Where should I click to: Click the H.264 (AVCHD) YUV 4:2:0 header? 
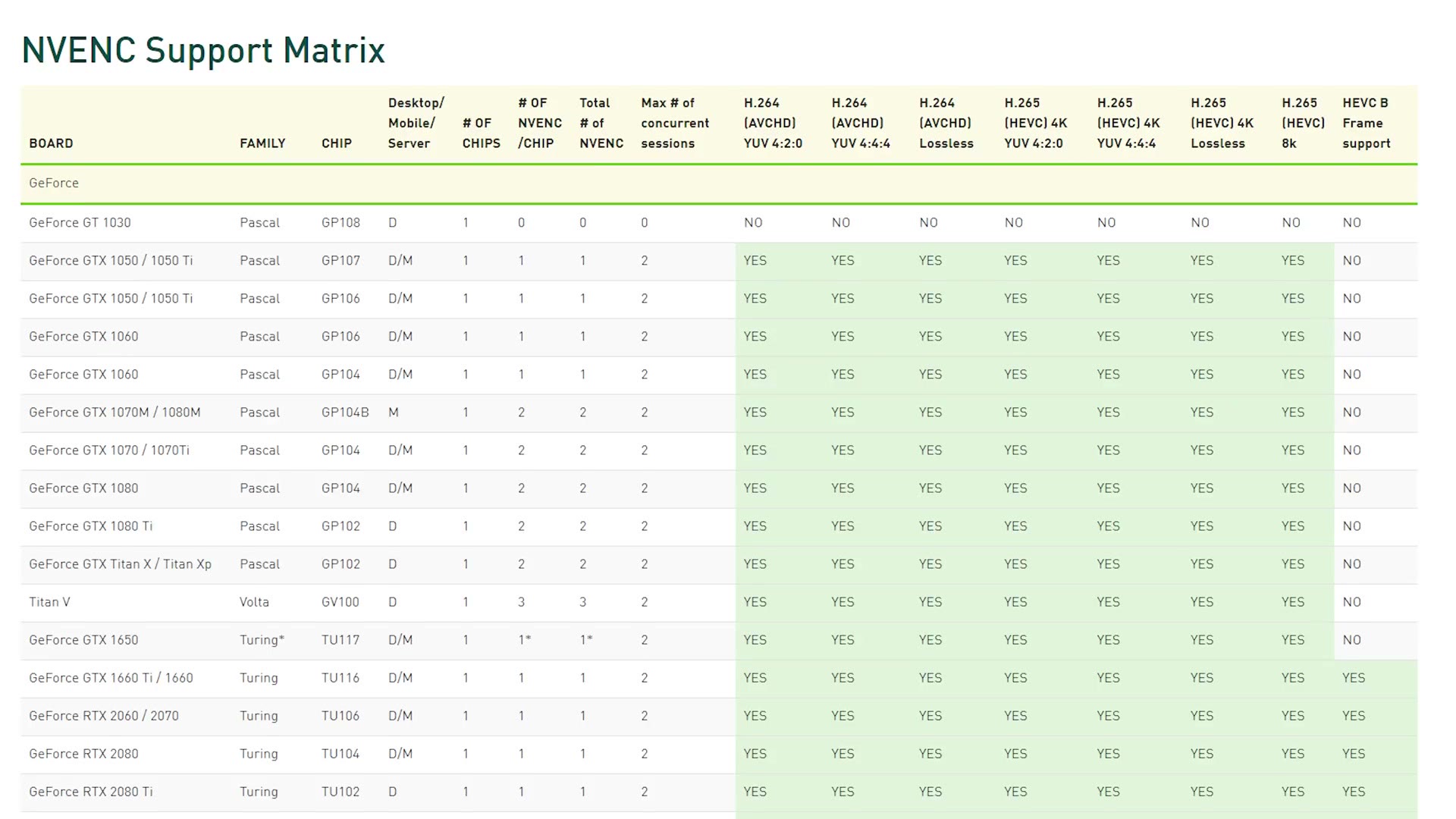click(x=772, y=123)
